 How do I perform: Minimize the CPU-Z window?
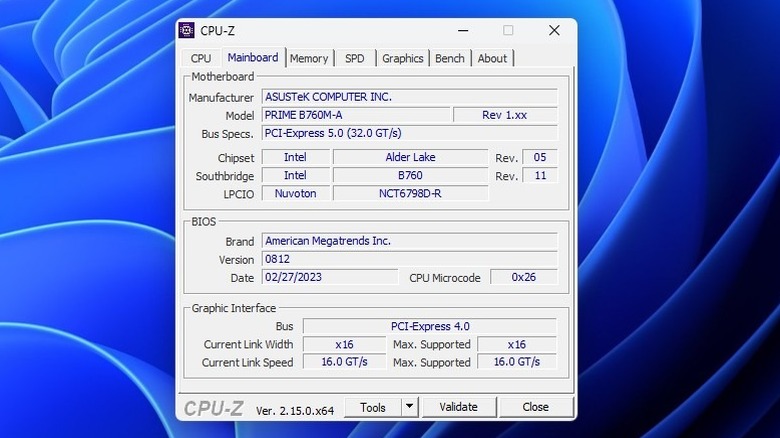tap(463, 30)
